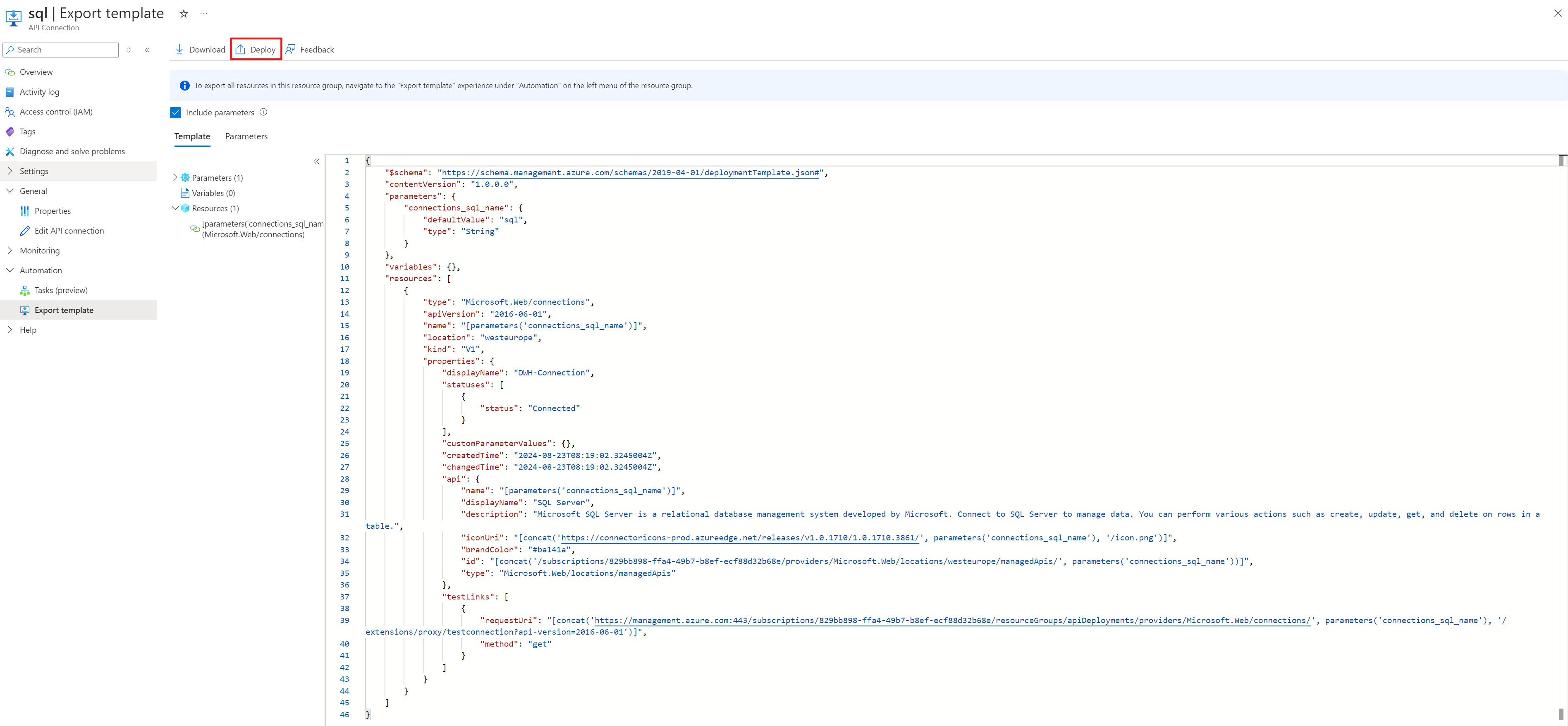Open the Activity log
Viewport: 1568px width, 726px height.
coord(40,92)
